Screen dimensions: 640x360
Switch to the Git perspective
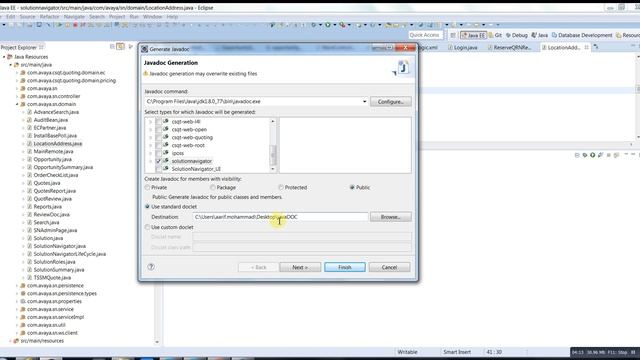495,36
